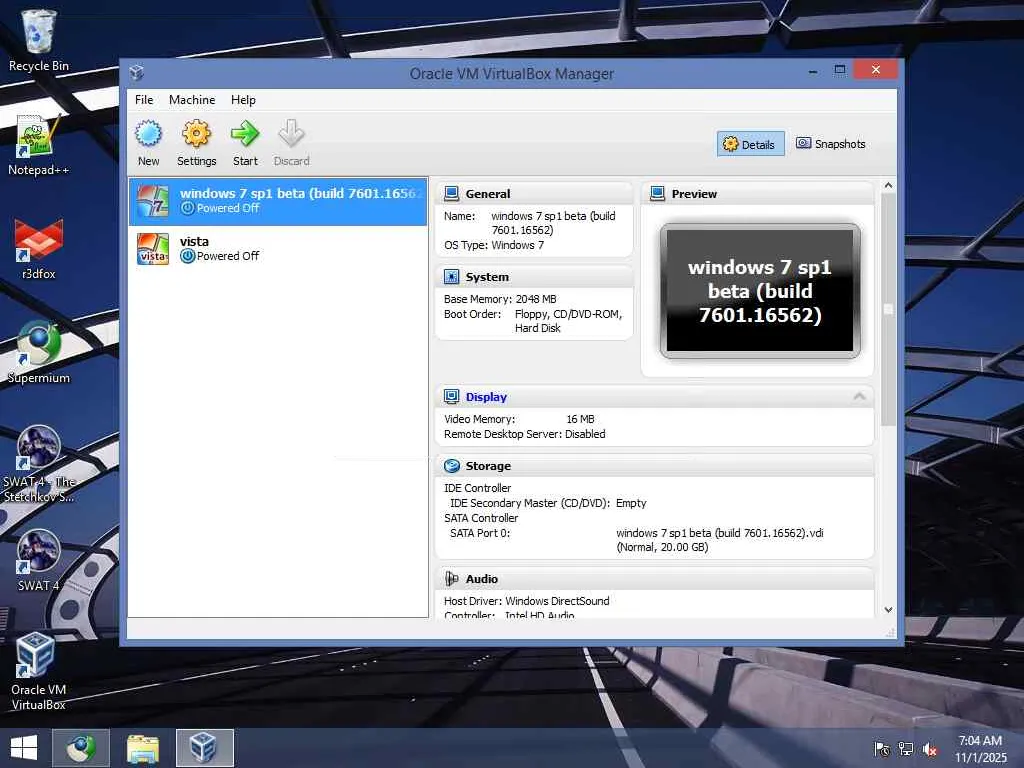Open the System section header
1024x768 pixels.
(534, 276)
